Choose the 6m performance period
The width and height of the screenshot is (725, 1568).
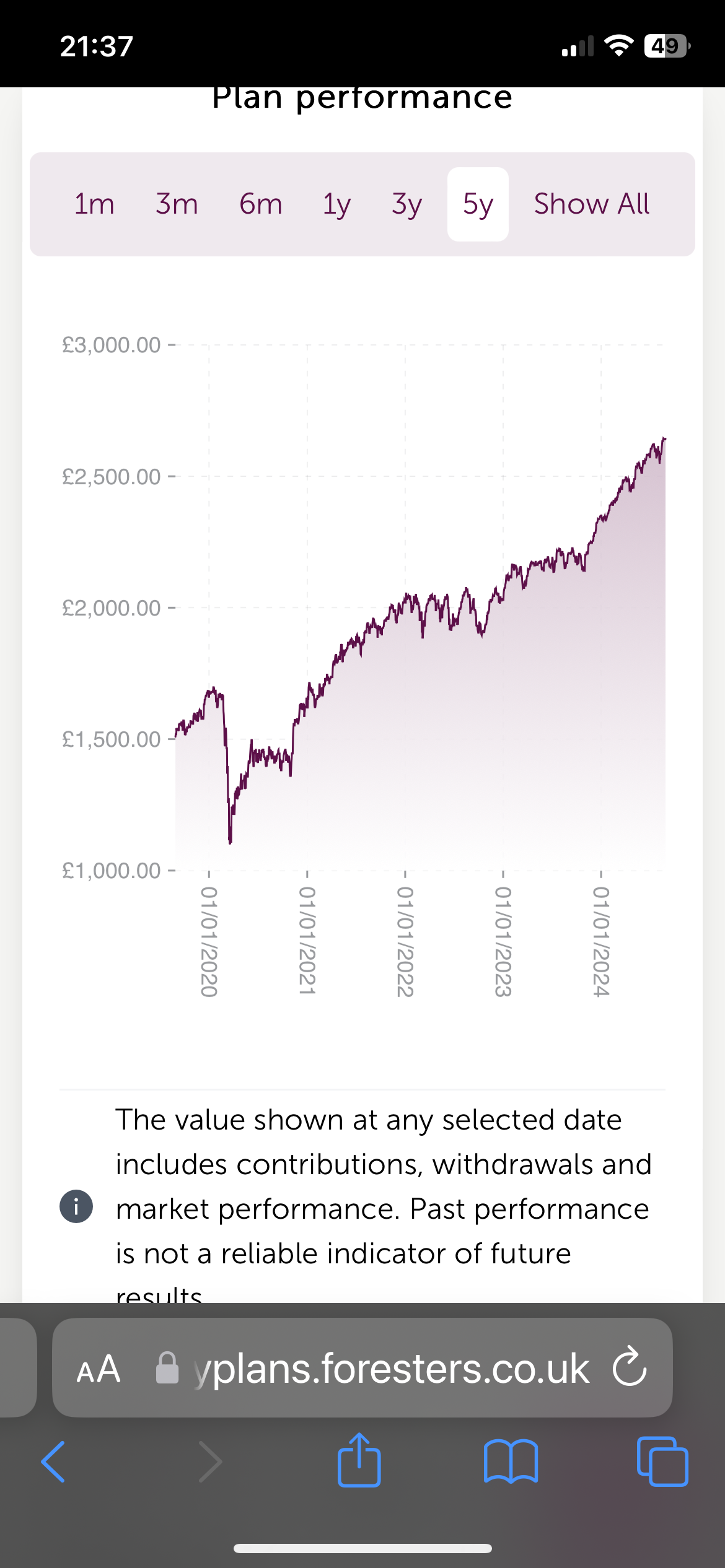tap(261, 204)
